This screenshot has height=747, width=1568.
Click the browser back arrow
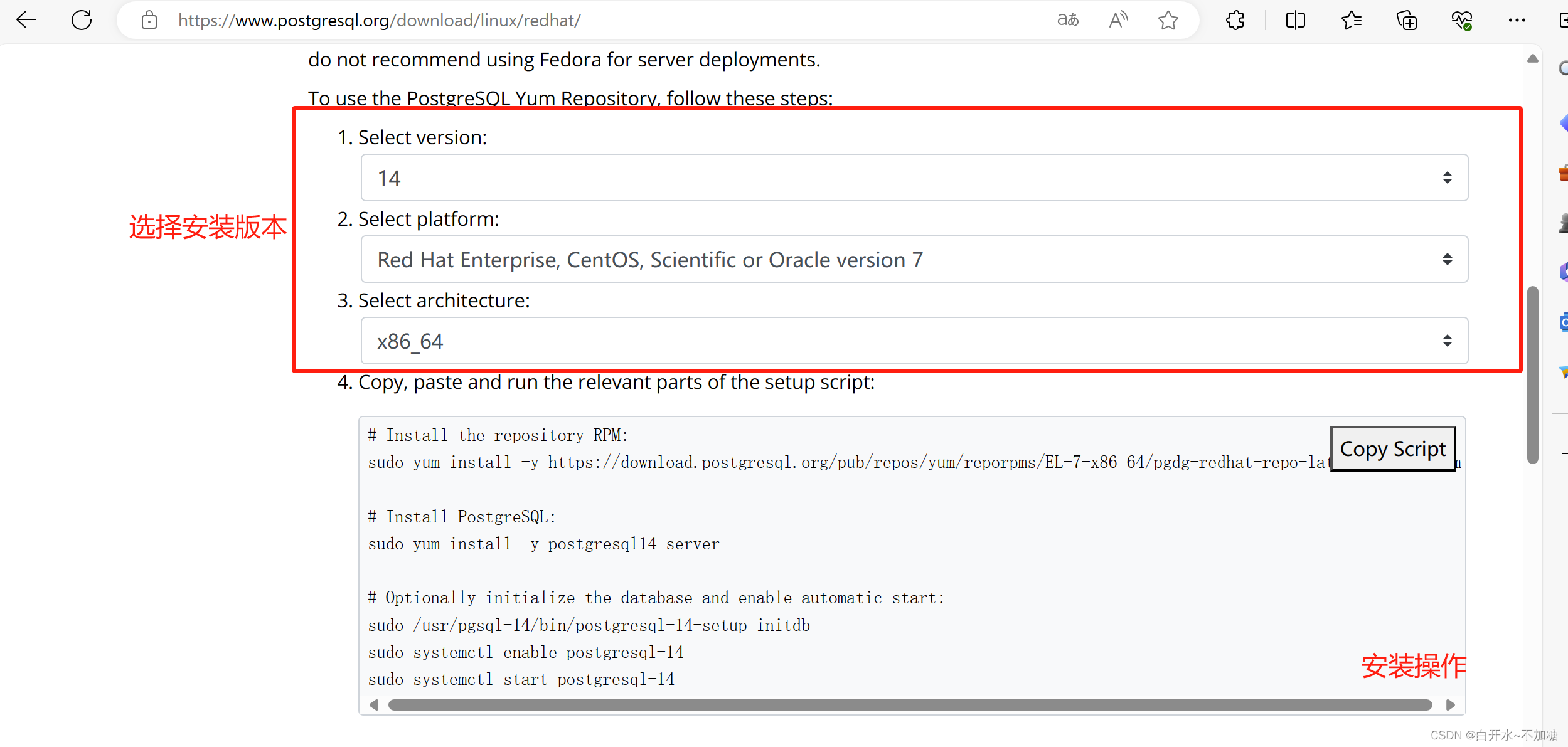(x=26, y=20)
